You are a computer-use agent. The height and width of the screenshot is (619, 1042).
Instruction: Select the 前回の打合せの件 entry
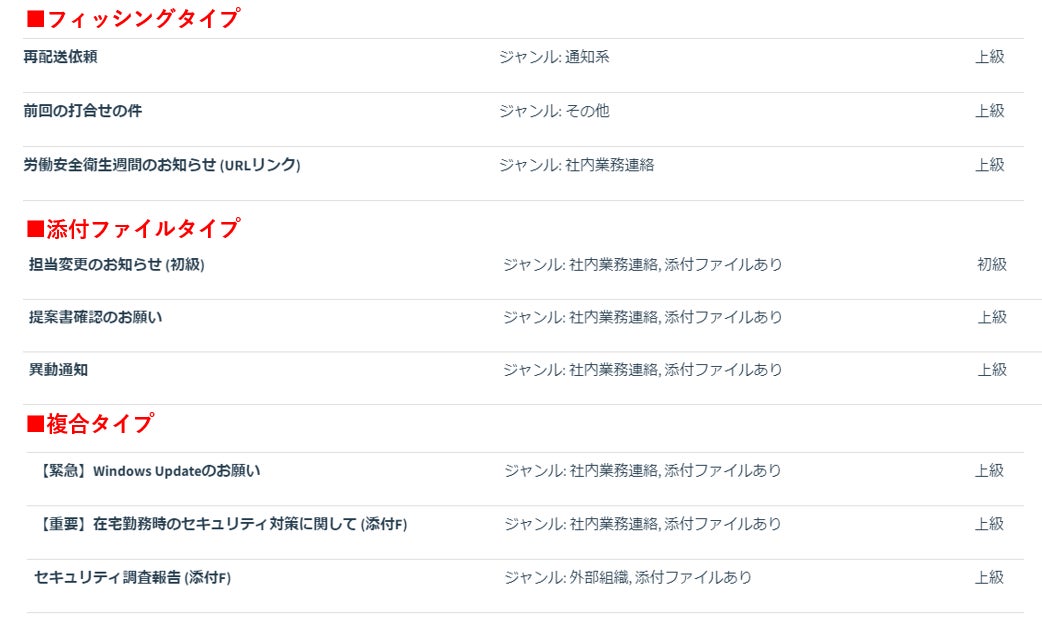pyautogui.click(x=82, y=111)
